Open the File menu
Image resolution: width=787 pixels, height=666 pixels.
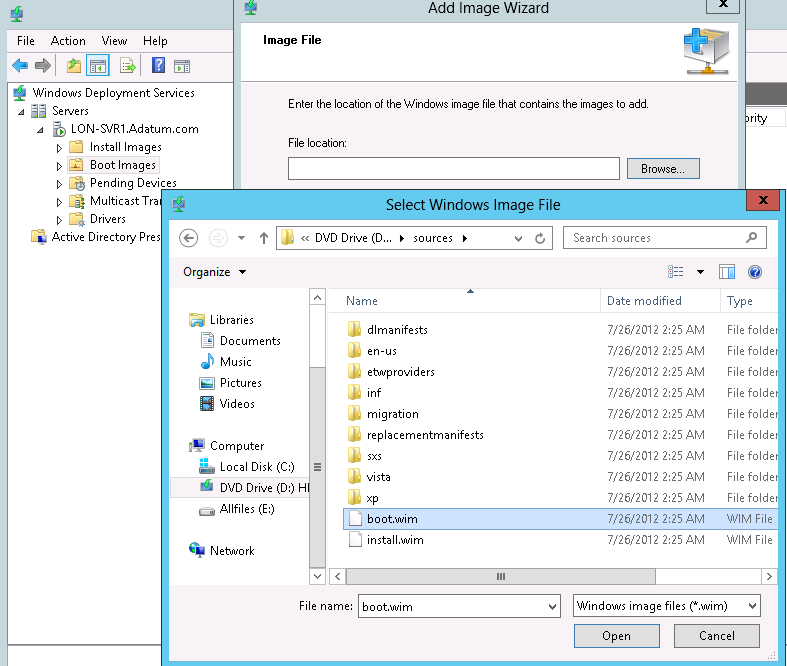pos(26,41)
